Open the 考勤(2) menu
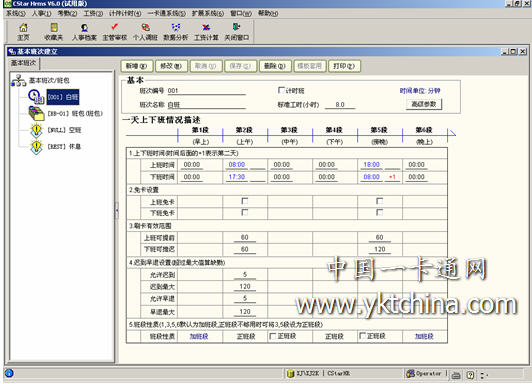 (x=67, y=13)
